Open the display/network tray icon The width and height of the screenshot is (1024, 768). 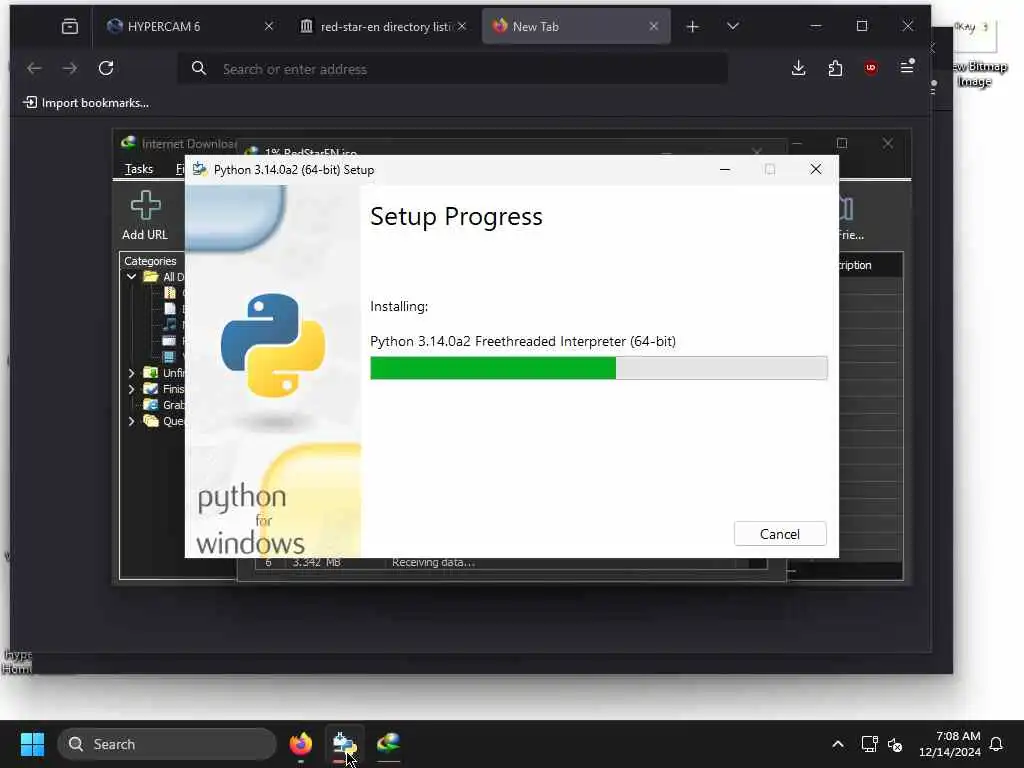pyautogui.click(x=869, y=744)
